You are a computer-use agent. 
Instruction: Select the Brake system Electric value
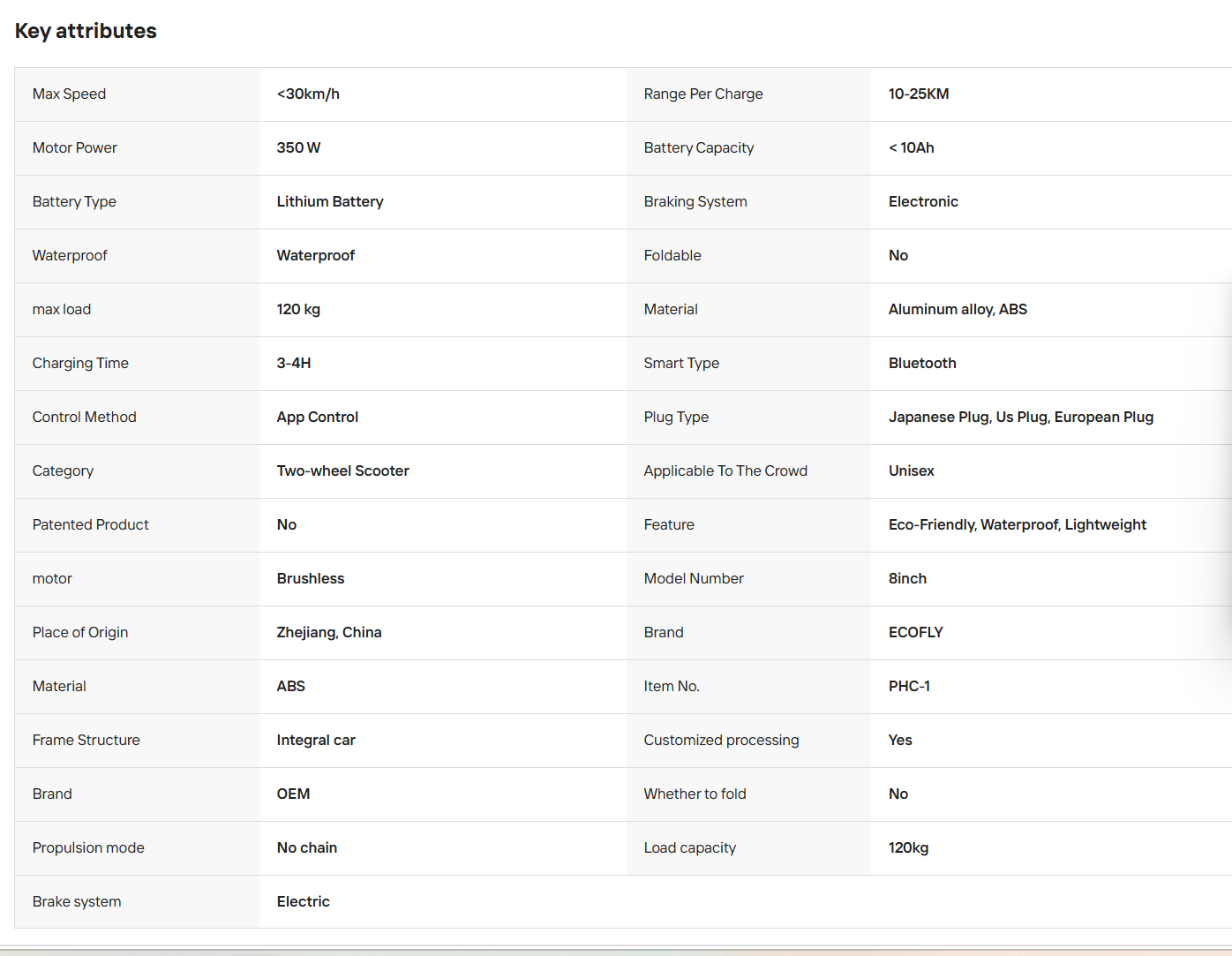304,901
